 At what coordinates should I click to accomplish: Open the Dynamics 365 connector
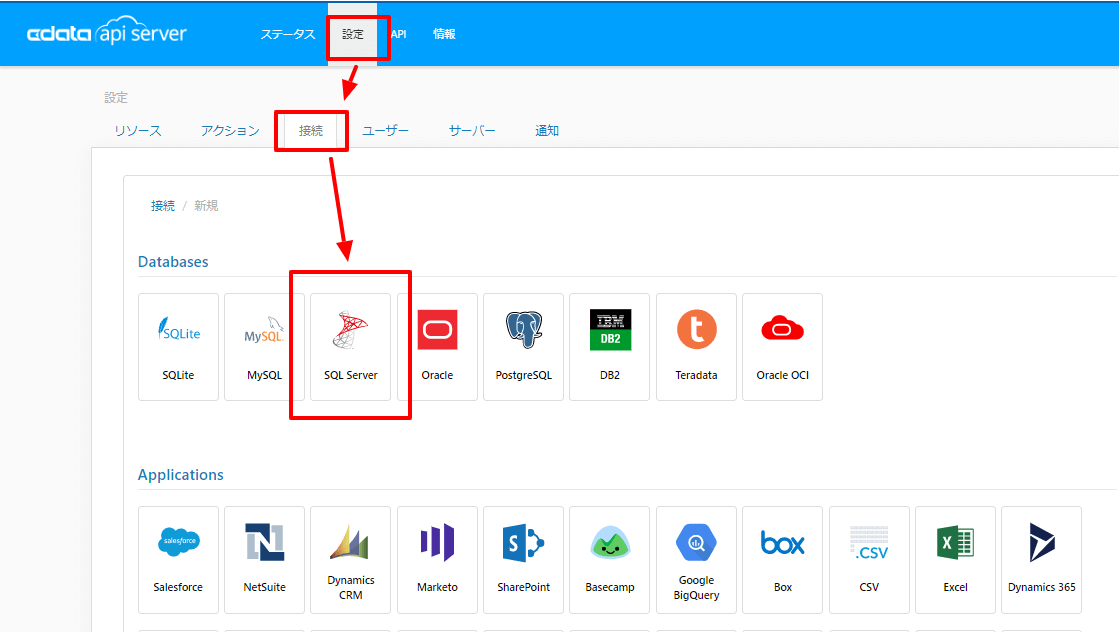[x=1041, y=560]
